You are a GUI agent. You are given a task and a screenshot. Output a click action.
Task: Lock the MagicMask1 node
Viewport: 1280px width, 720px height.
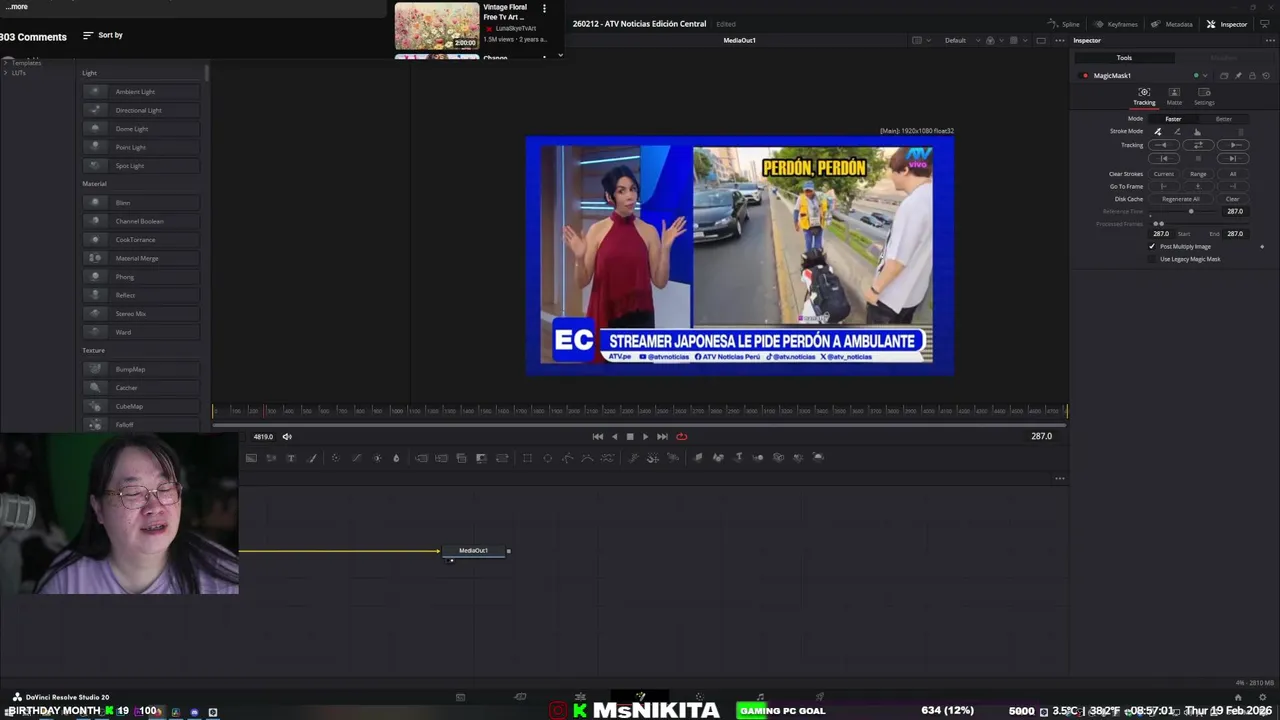[x=1252, y=76]
